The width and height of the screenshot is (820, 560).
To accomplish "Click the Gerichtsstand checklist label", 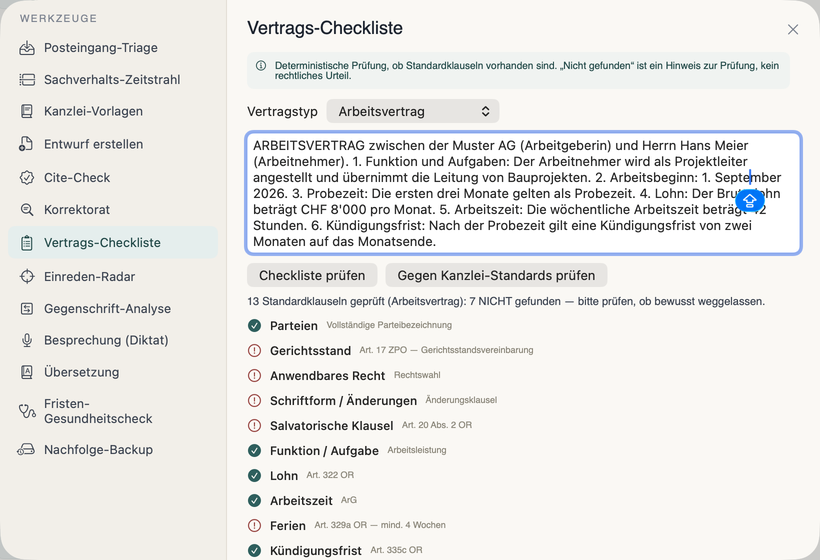I will coord(311,351).
